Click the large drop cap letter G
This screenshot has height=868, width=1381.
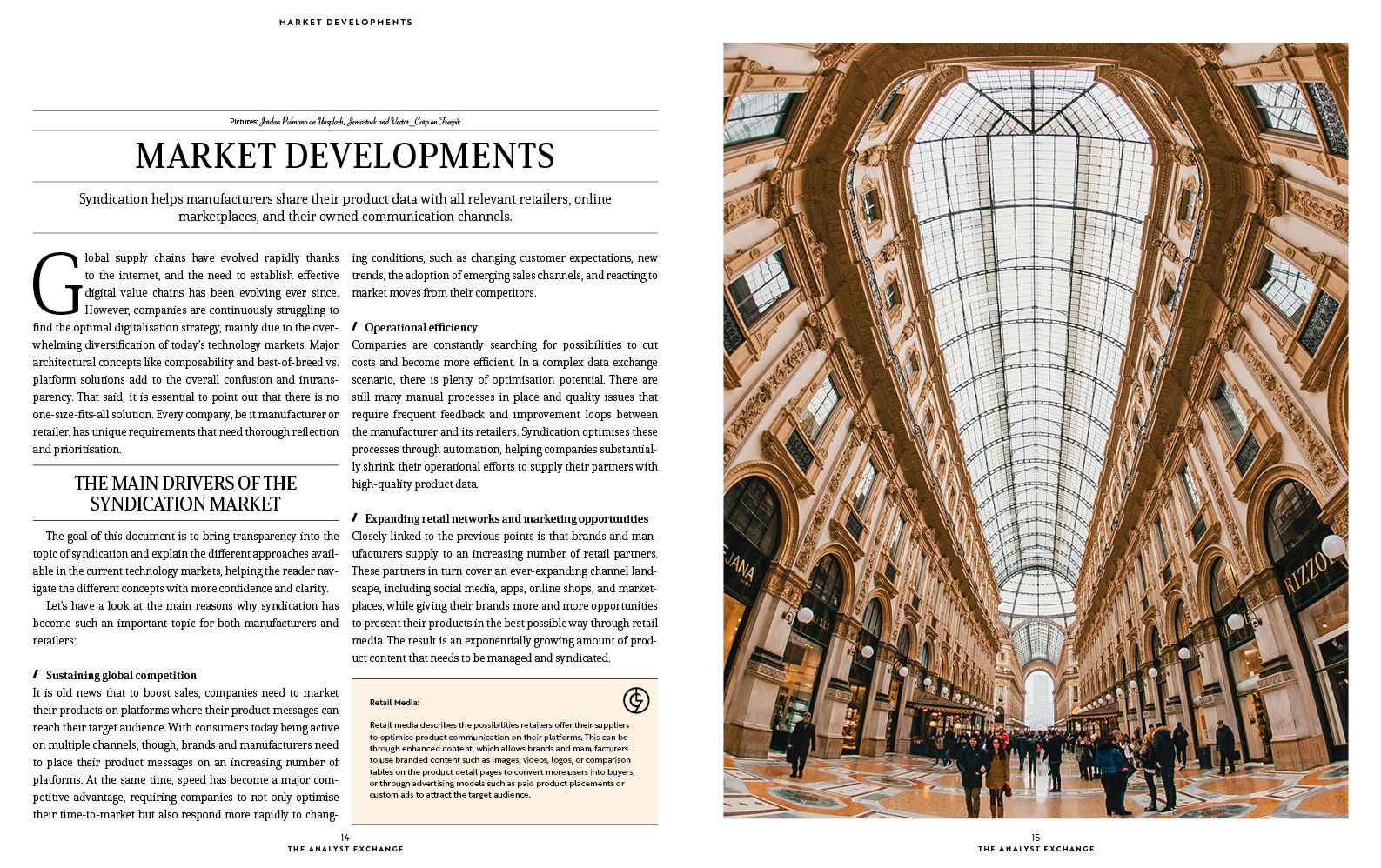(x=57, y=284)
